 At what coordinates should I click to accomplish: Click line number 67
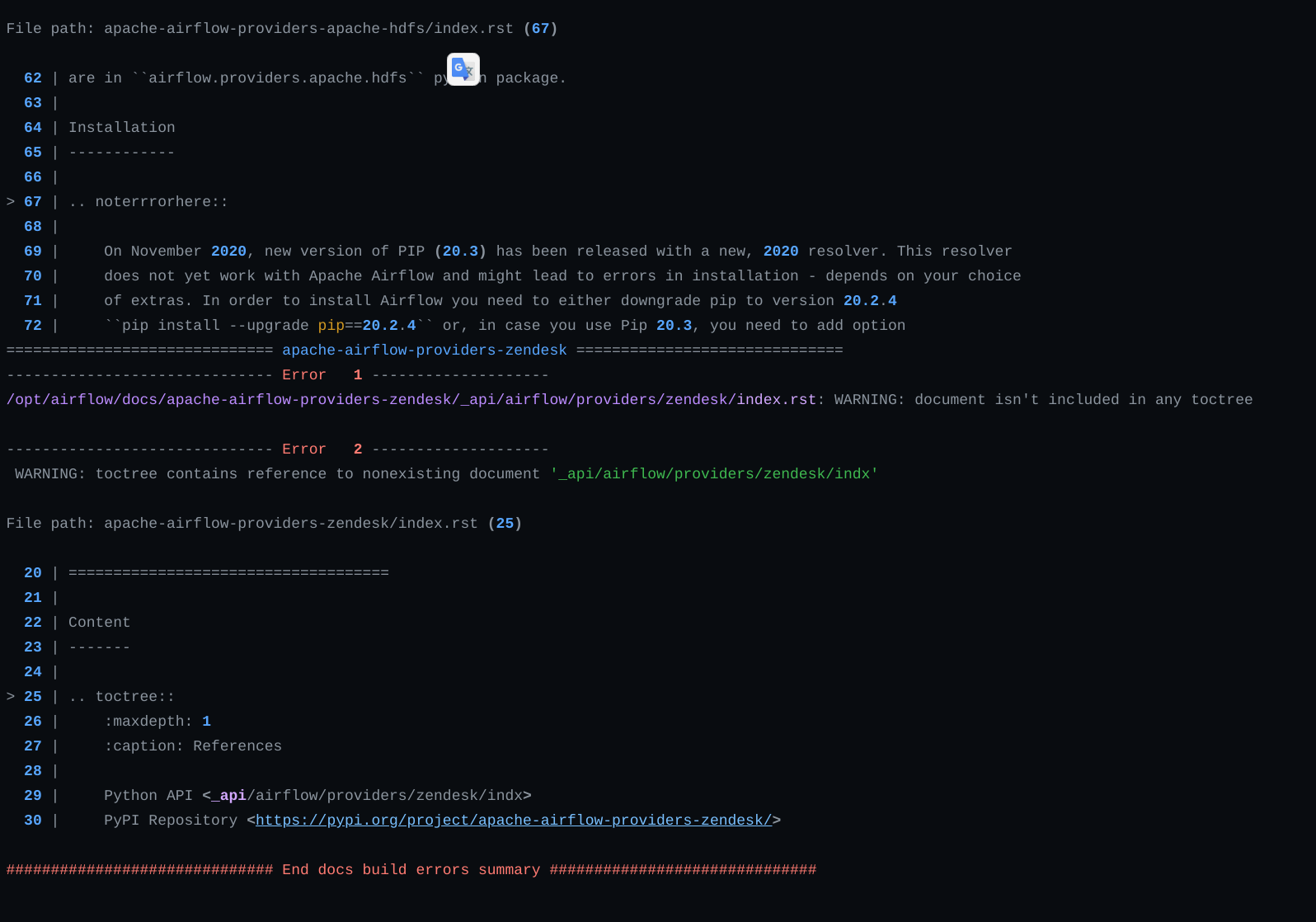[33, 201]
